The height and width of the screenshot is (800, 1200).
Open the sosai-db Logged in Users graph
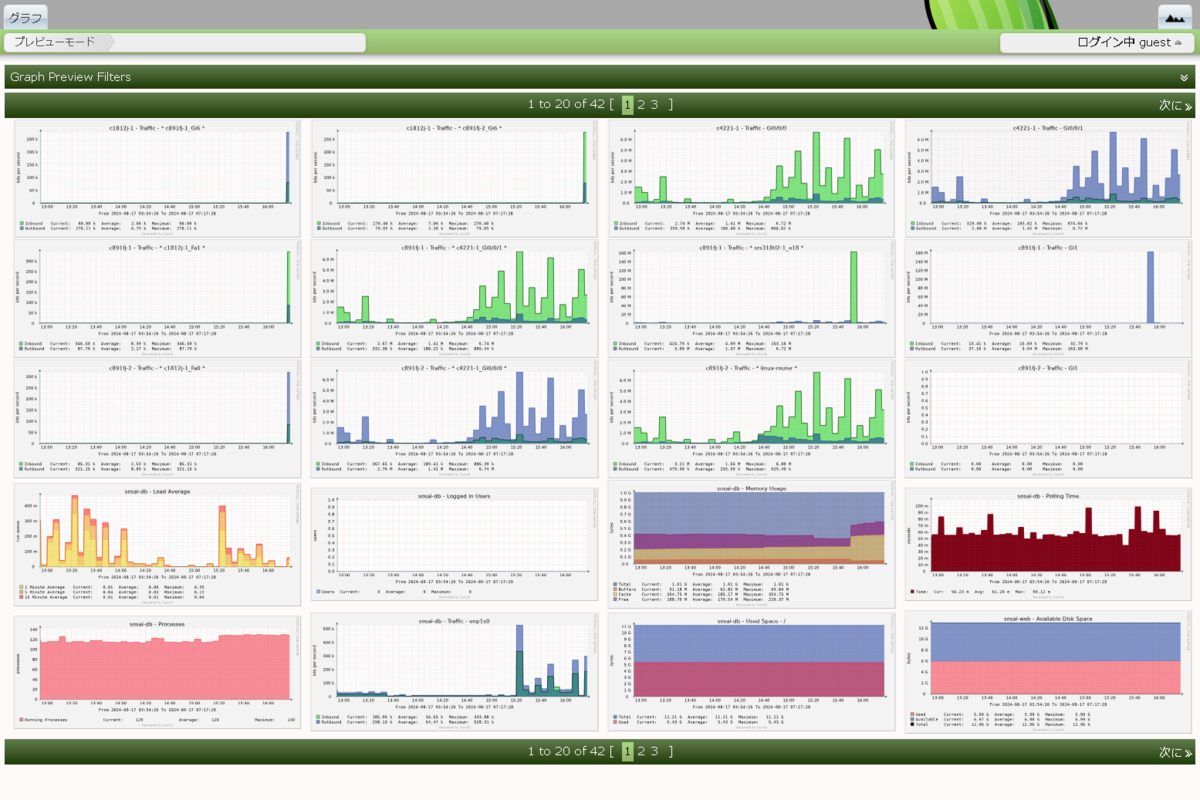click(455, 545)
